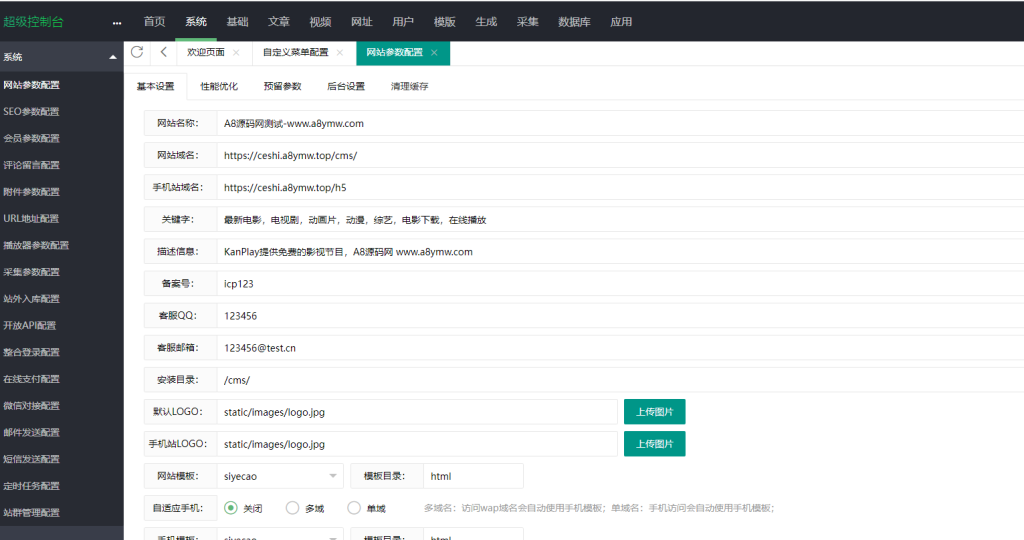Open 基础 in top navigation
Screen dimensions: 1024x540
point(237,22)
